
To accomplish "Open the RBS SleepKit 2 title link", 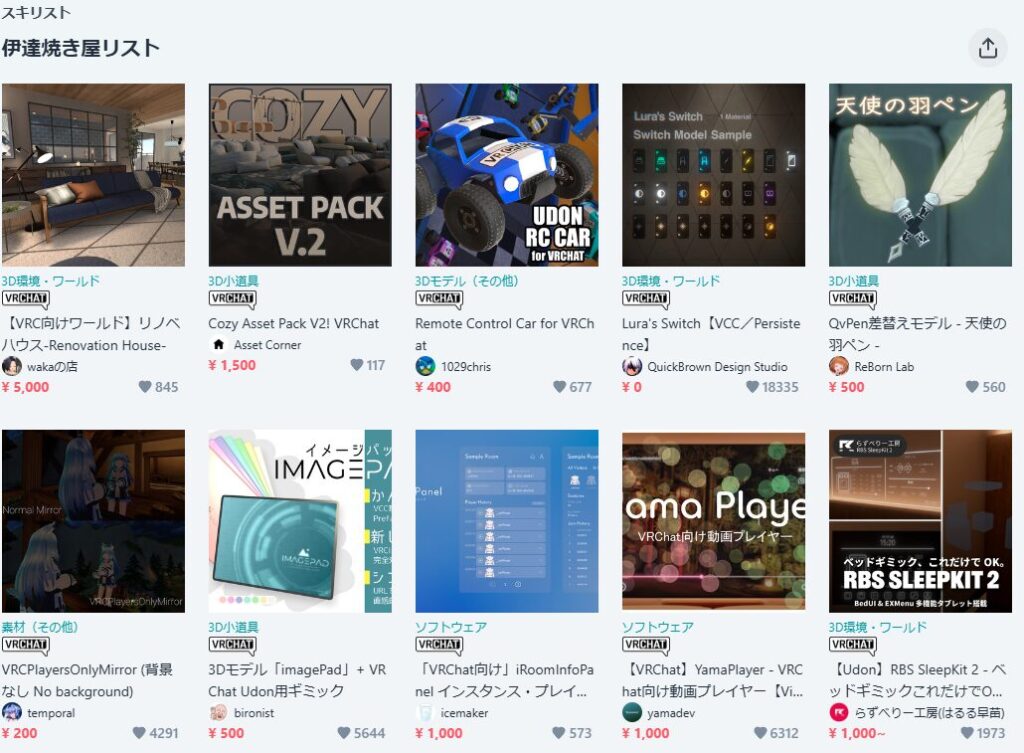I will click(918, 680).
